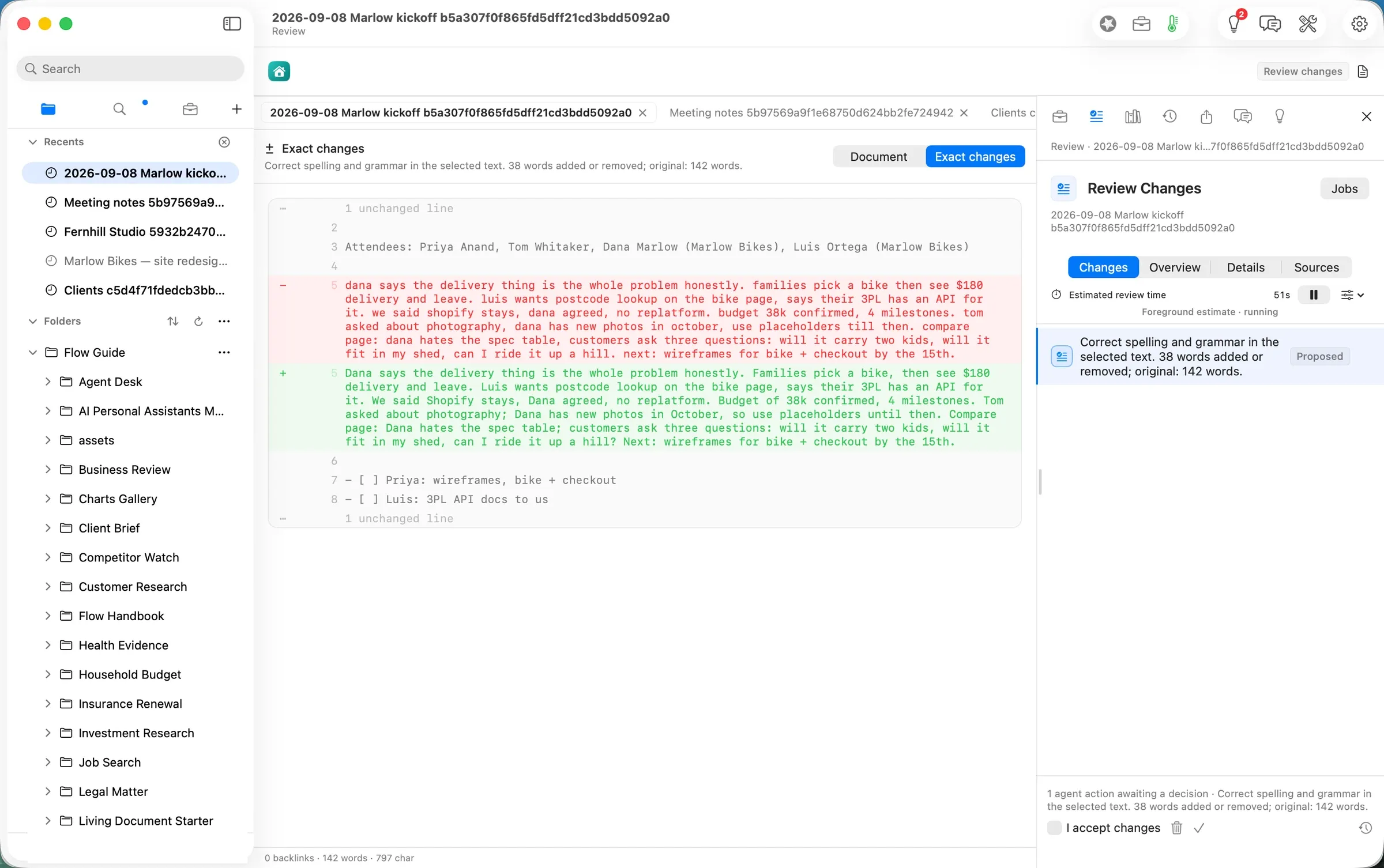Open the home icon button
The image size is (1384, 868).
coord(279,71)
